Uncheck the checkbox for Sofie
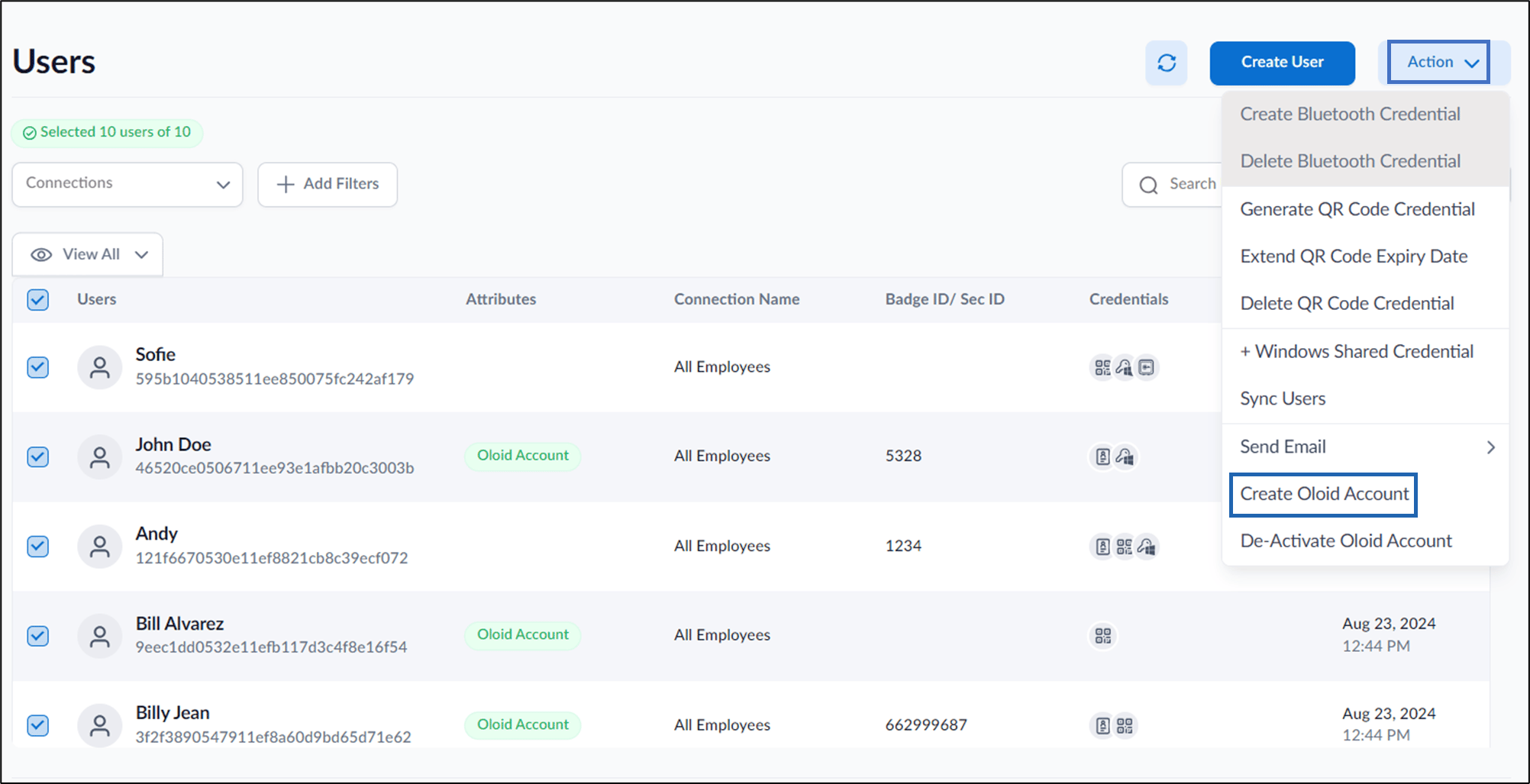This screenshot has width=1530, height=784. coord(38,368)
